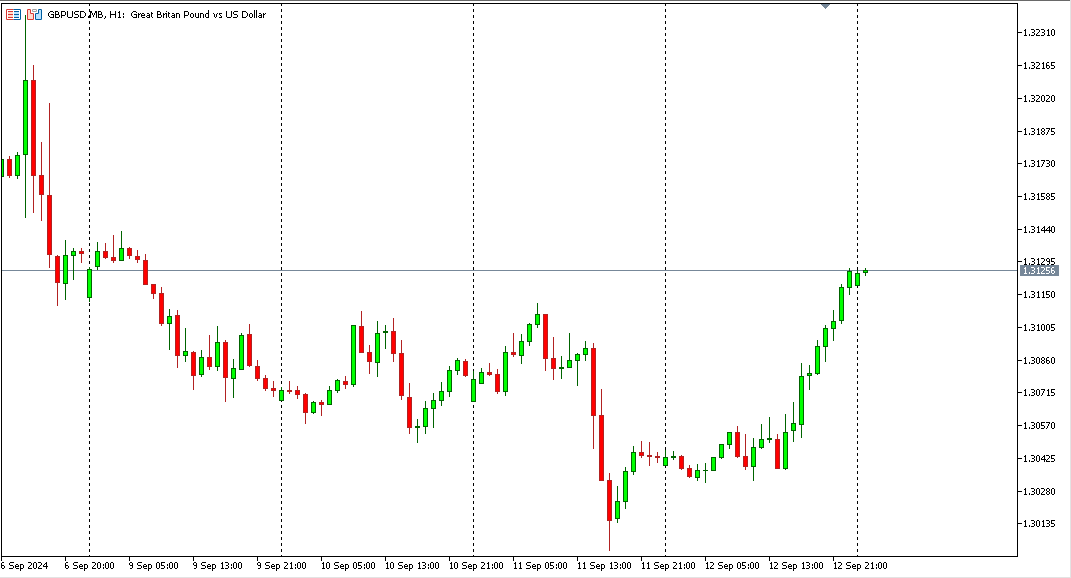Click the 10 Sep 05:00 time label
The image size is (1071, 578).
click(348, 566)
